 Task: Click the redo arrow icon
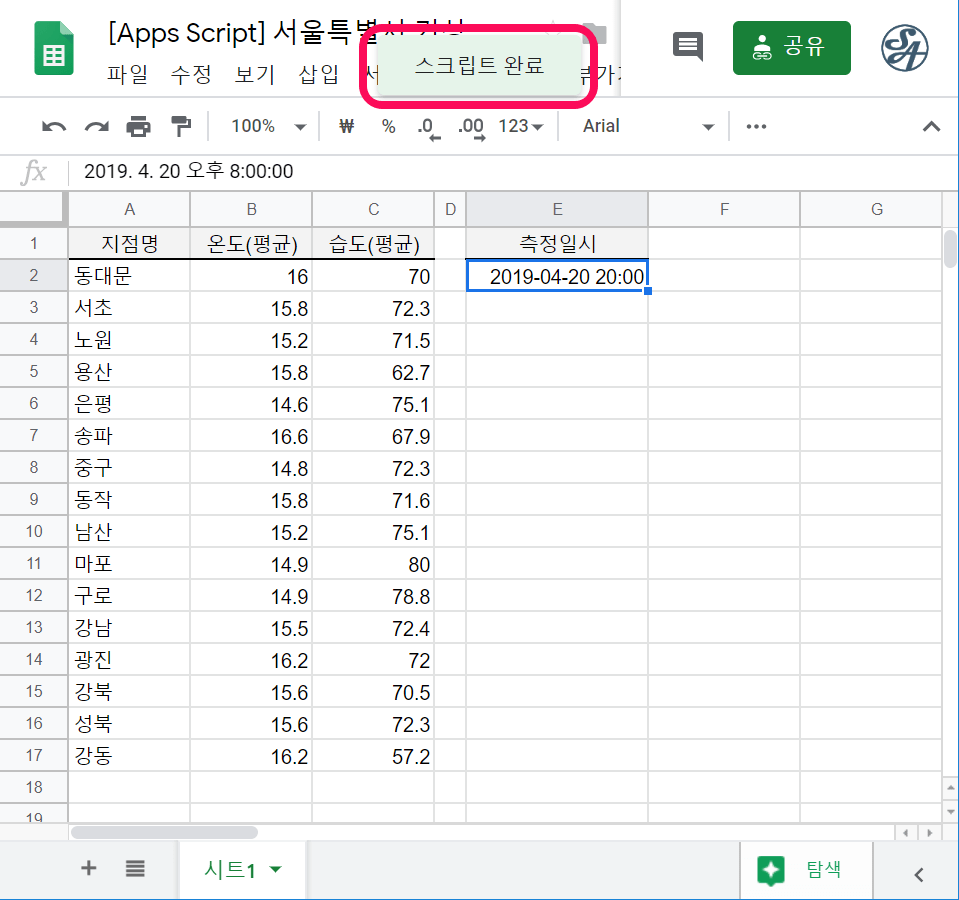pyautogui.click(x=96, y=127)
